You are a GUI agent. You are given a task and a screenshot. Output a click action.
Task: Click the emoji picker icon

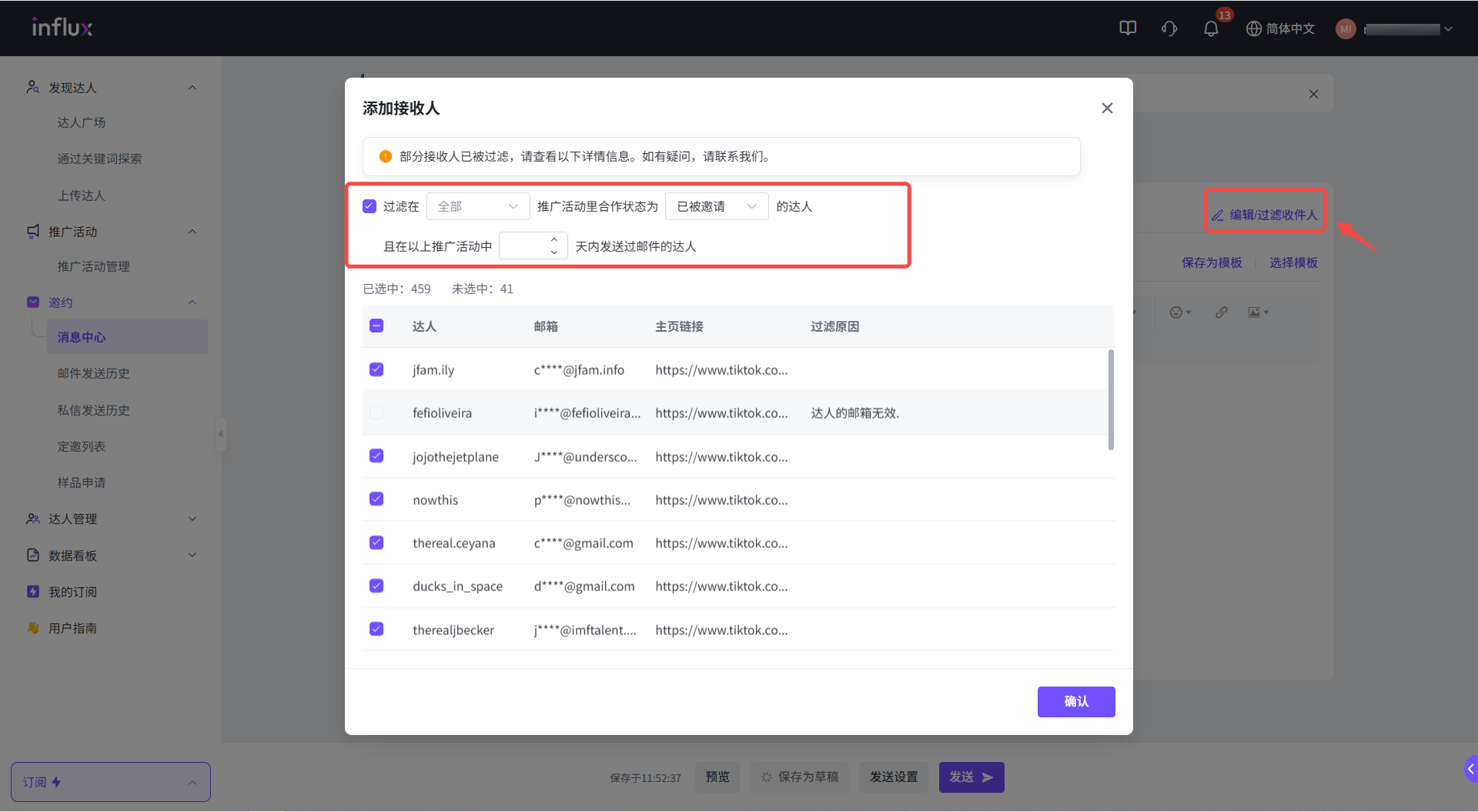[1176, 312]
